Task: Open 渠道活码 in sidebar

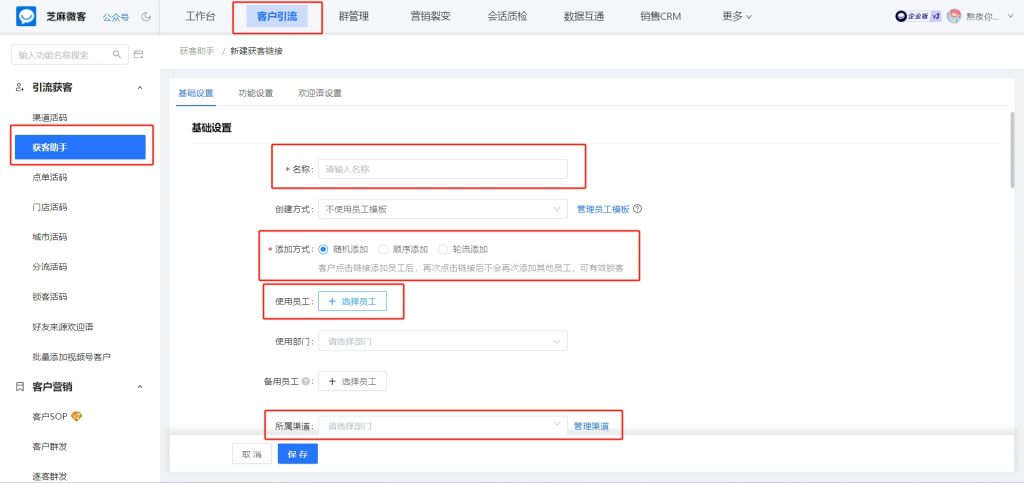Action: click(50, 117)
